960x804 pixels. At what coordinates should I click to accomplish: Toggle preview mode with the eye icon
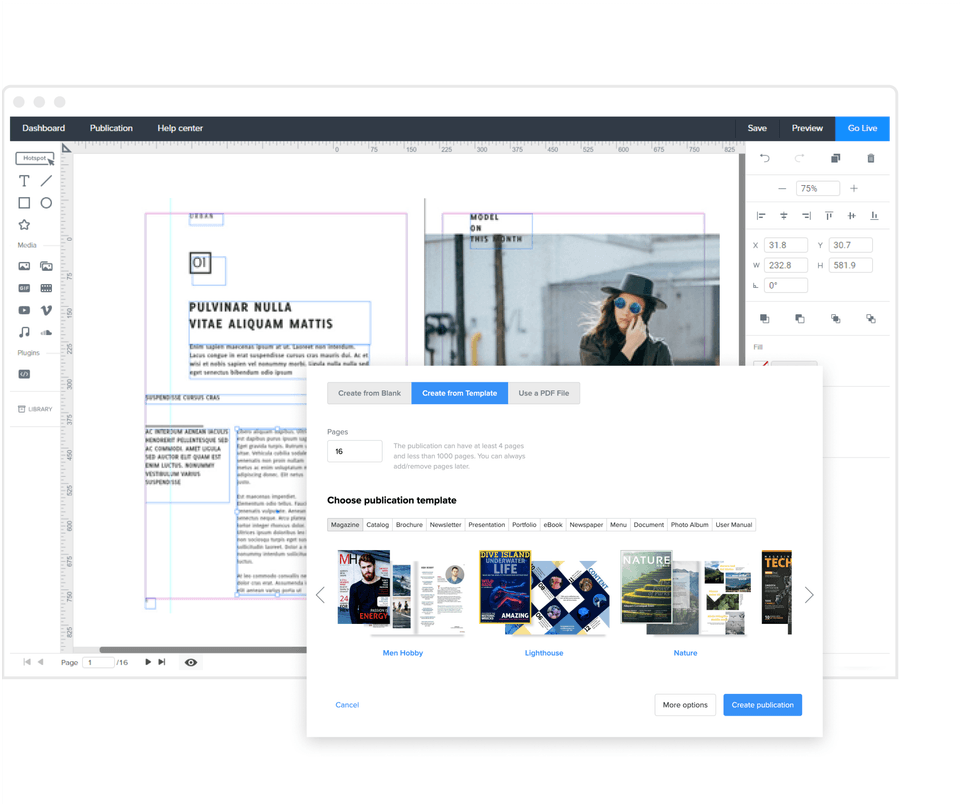[190, 661]
